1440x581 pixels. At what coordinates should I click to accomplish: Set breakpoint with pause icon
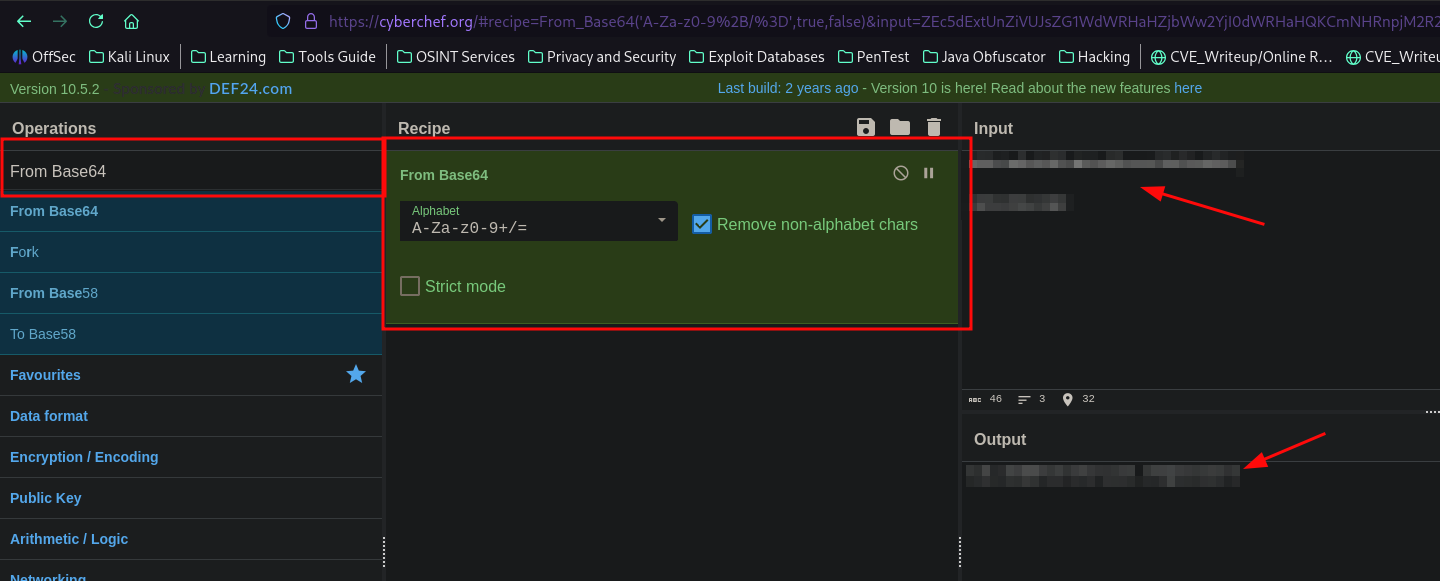click(x=929, y=173)
